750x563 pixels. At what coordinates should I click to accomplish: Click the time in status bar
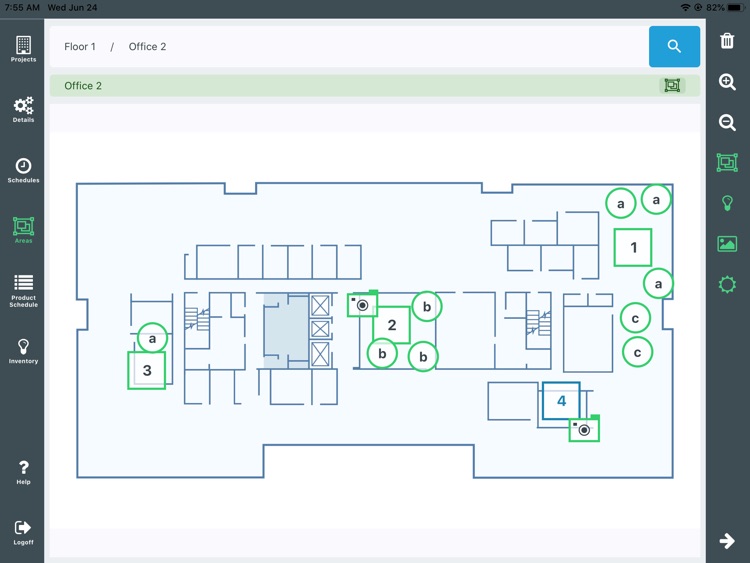22,8
